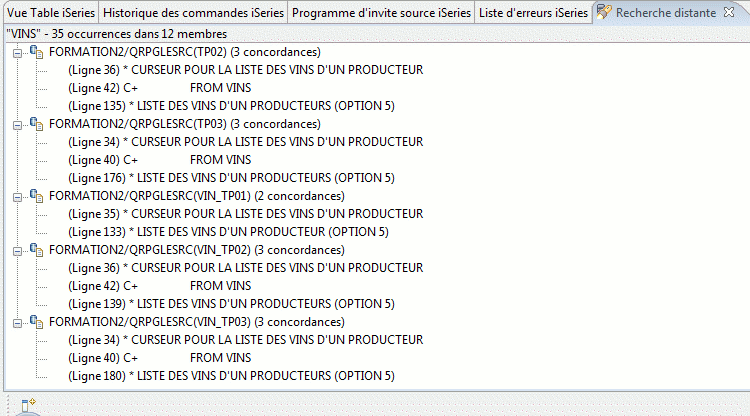Collapse the QRPGLESRC(VIN_TP01) results node
Image resolution: width=750 pixels, height=416 pixels.
point(17,197)
